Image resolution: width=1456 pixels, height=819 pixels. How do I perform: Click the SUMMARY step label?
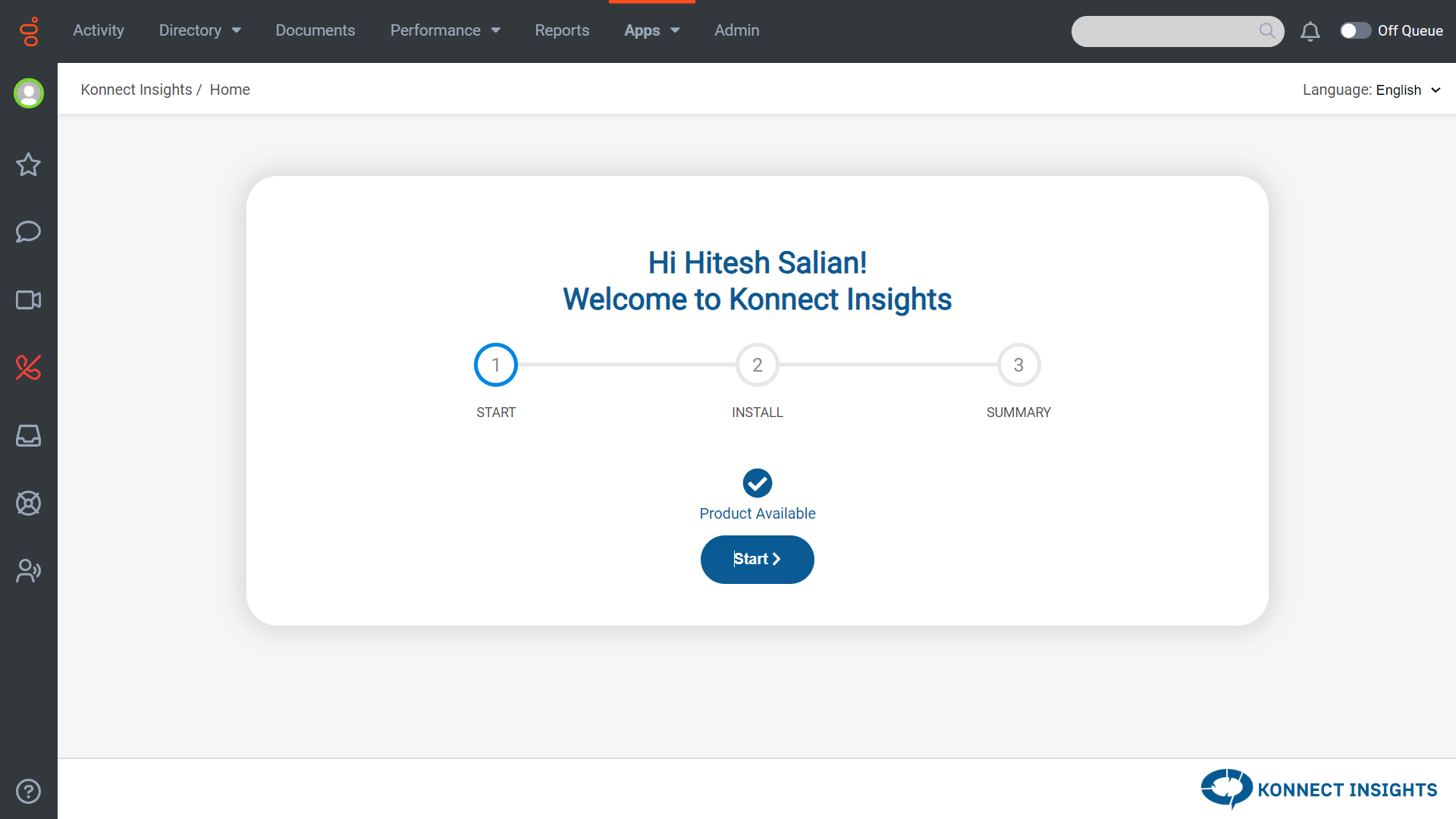1019,413
